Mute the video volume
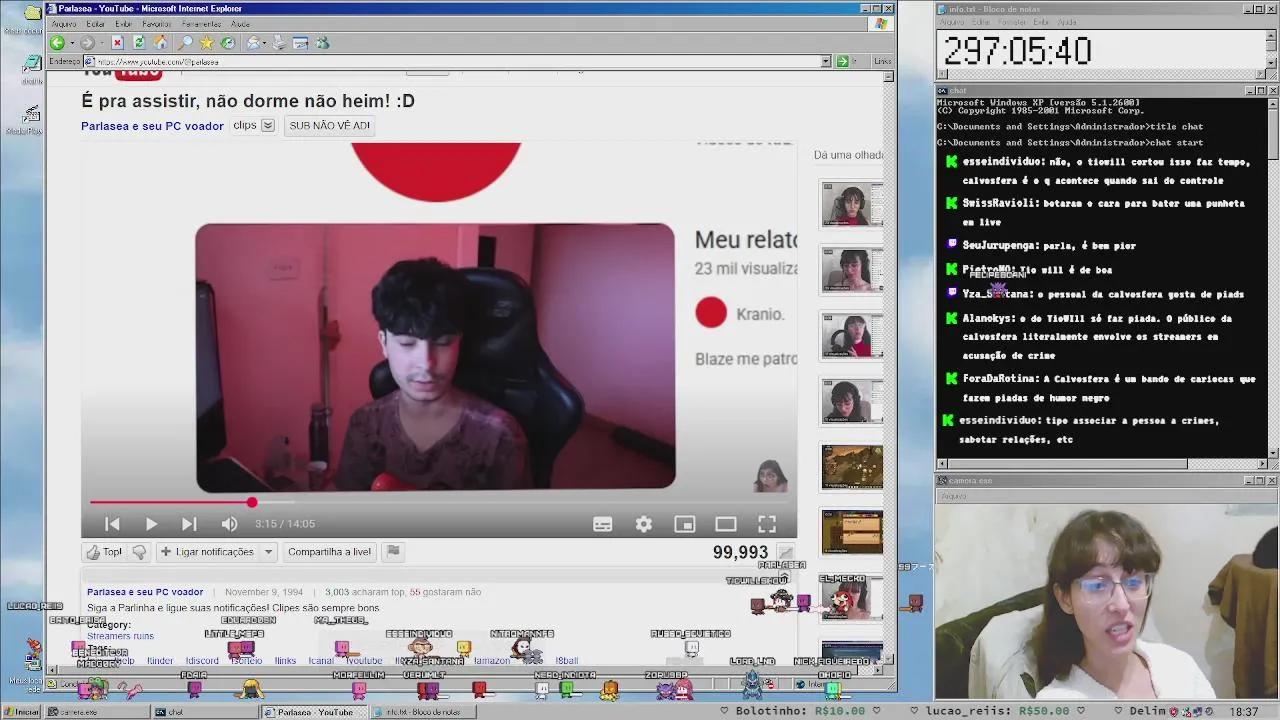 point(230,524)
